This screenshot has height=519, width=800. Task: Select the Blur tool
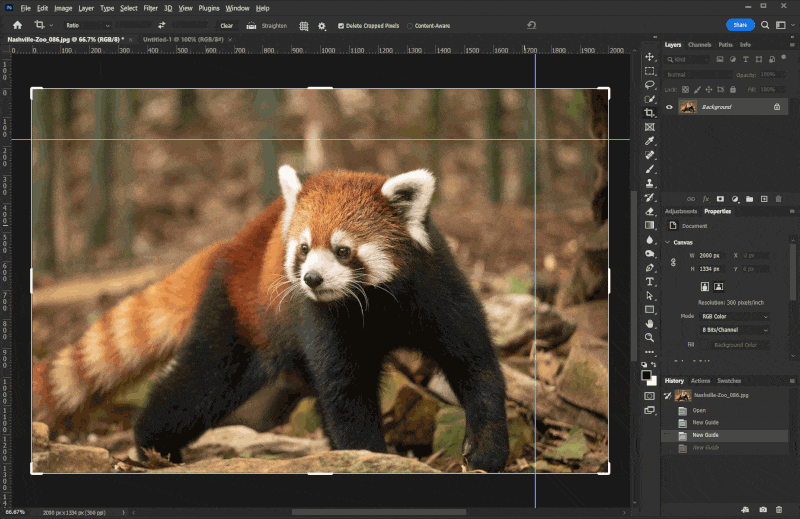click(x=649, y=239)
